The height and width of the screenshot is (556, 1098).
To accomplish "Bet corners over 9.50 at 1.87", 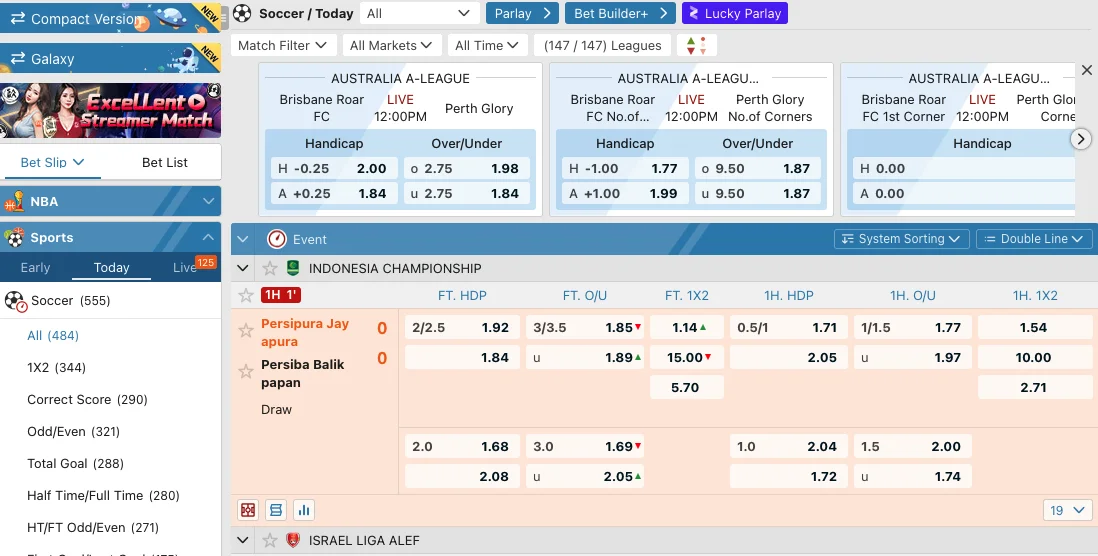I will click(758, 169).
